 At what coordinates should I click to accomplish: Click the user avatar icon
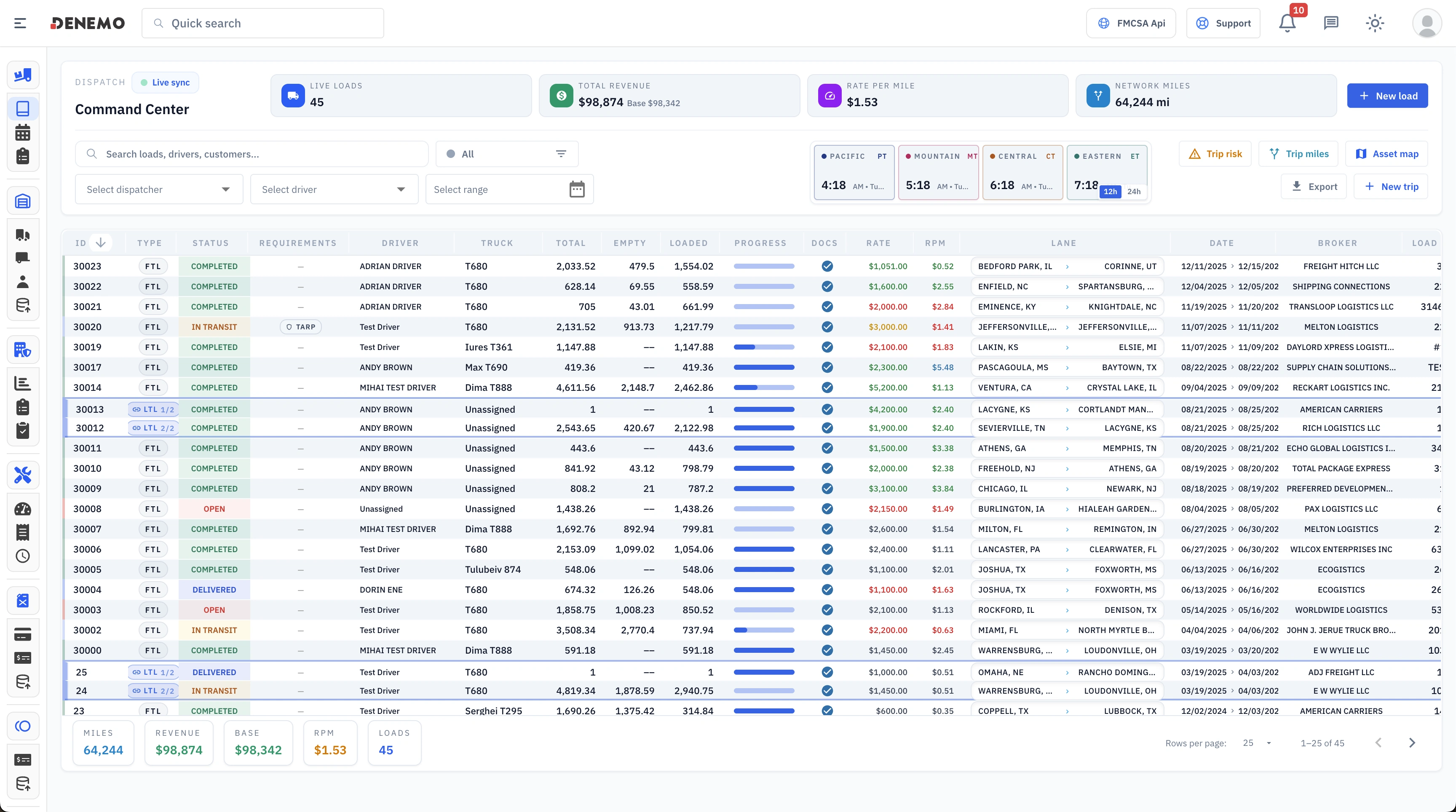[x=1426, y=23]
